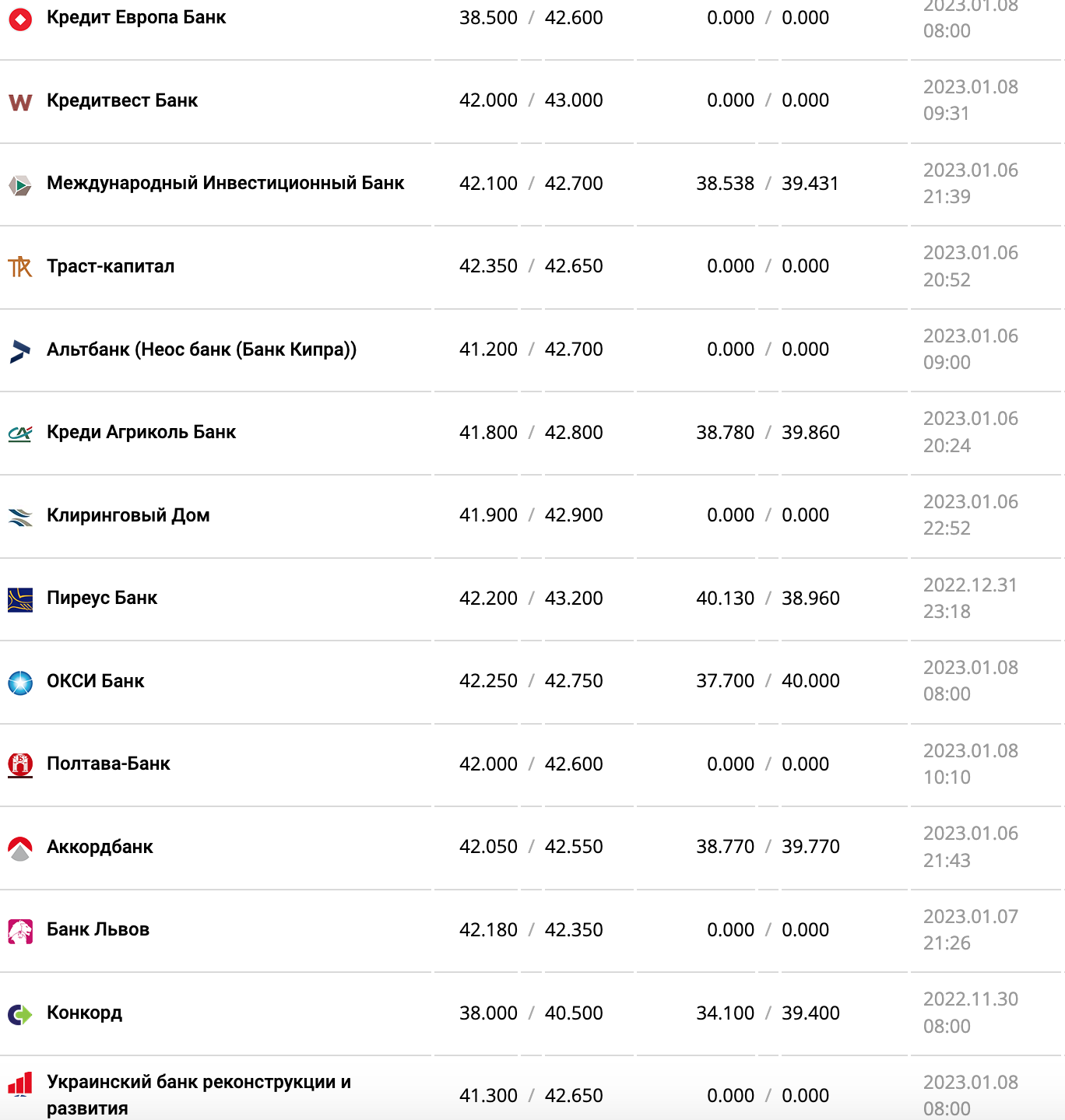The image size is (1065, 1120).
Task: Click Международный Инвестиционный Банк logo icon
Action: tap(20, 185)
